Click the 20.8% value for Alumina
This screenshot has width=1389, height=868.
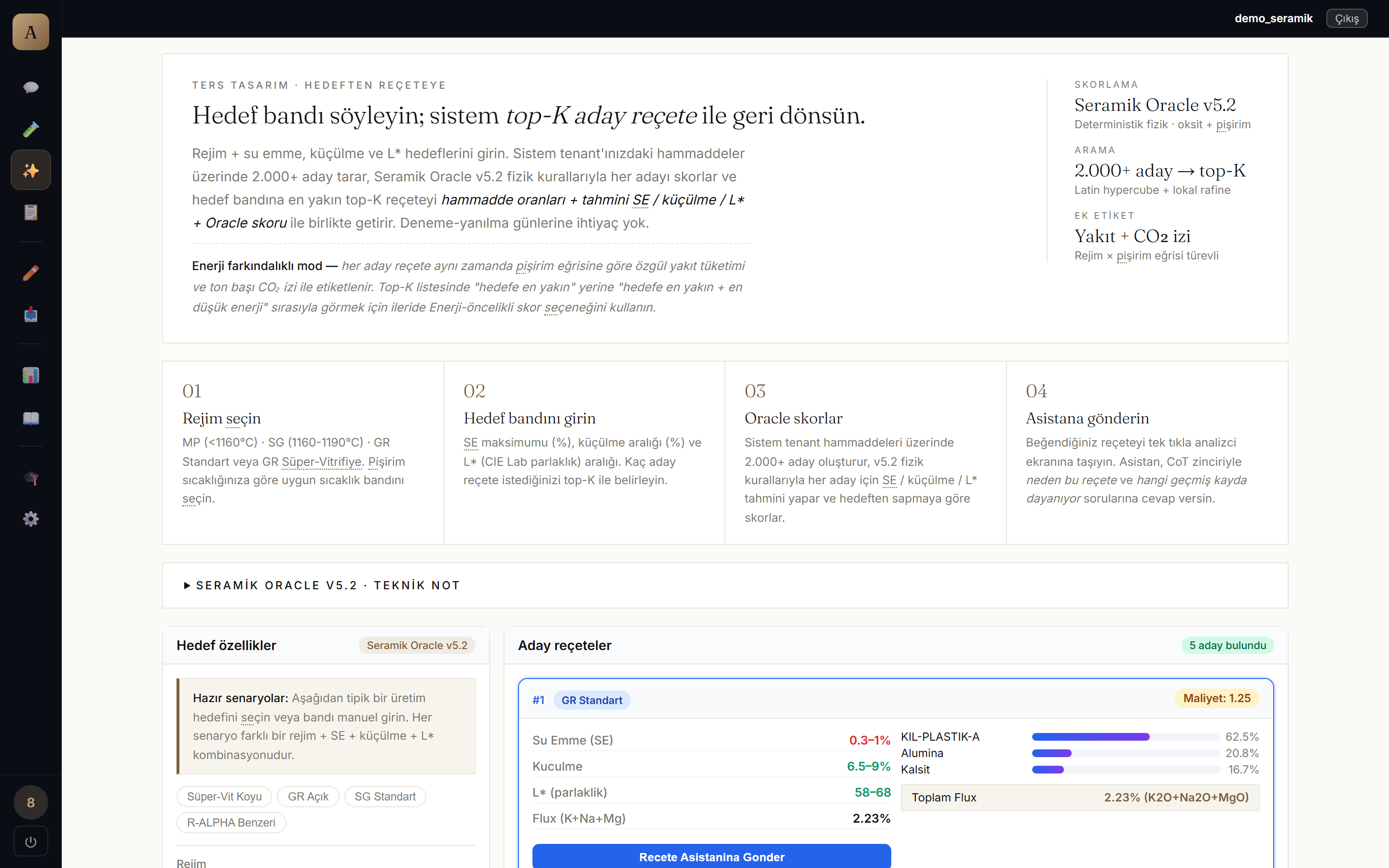[x=1242, y=753]
